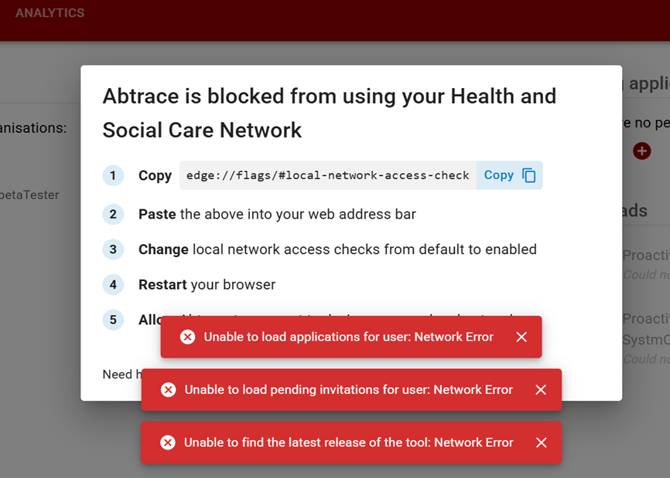Click the step 3 number badge next to Change
670x478 pixels.
pyautogui.click(x=114, y=249)
